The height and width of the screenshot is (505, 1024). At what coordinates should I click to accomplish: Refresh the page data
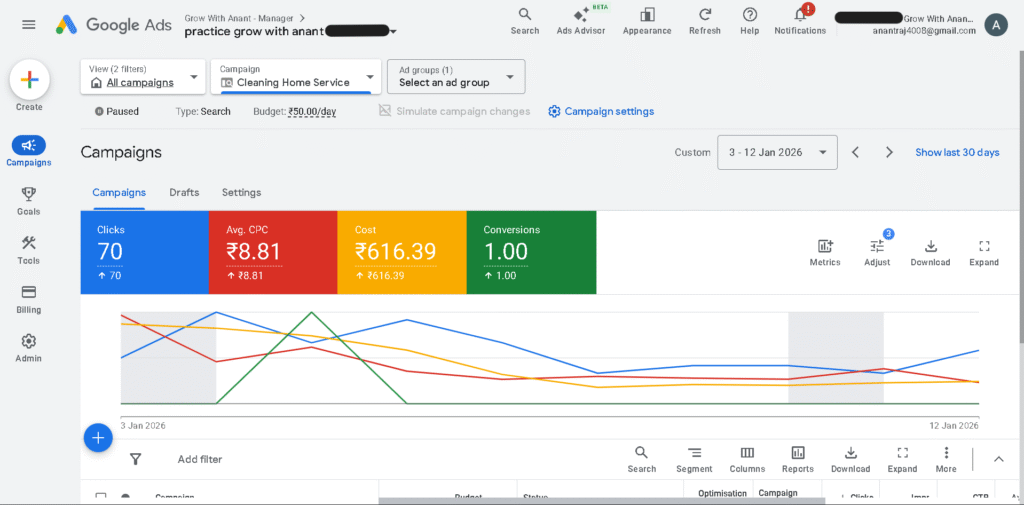pyautogui.click(x=705, y=21)
